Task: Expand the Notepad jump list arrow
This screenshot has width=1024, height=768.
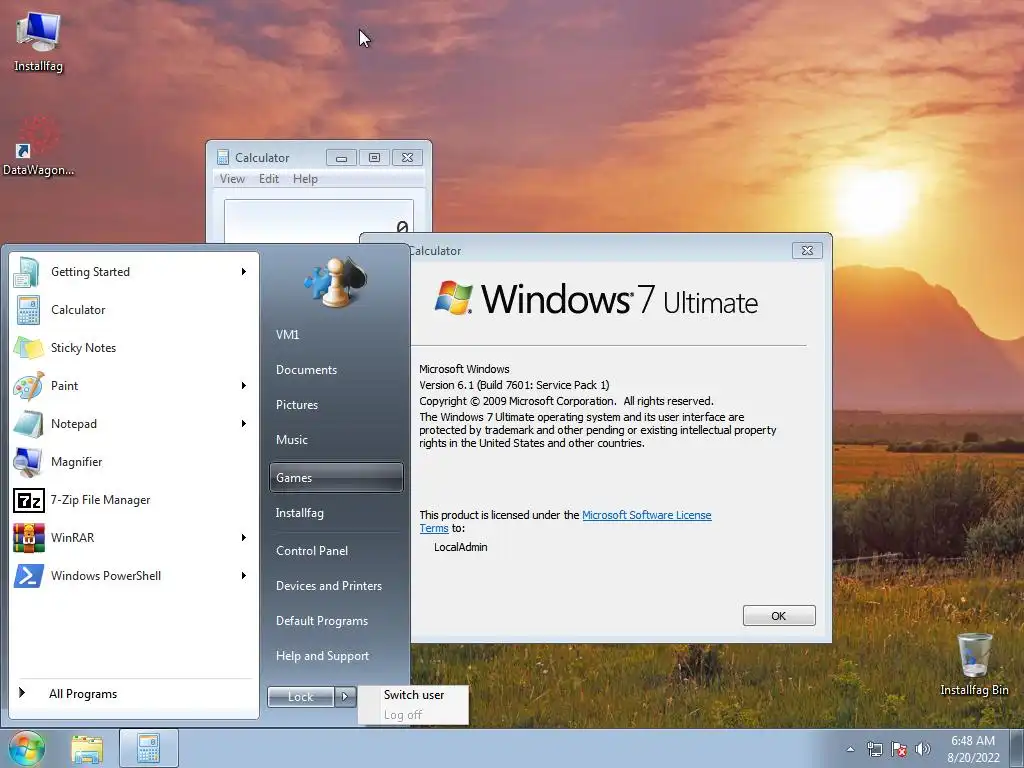Action: (x=244, y=423)
